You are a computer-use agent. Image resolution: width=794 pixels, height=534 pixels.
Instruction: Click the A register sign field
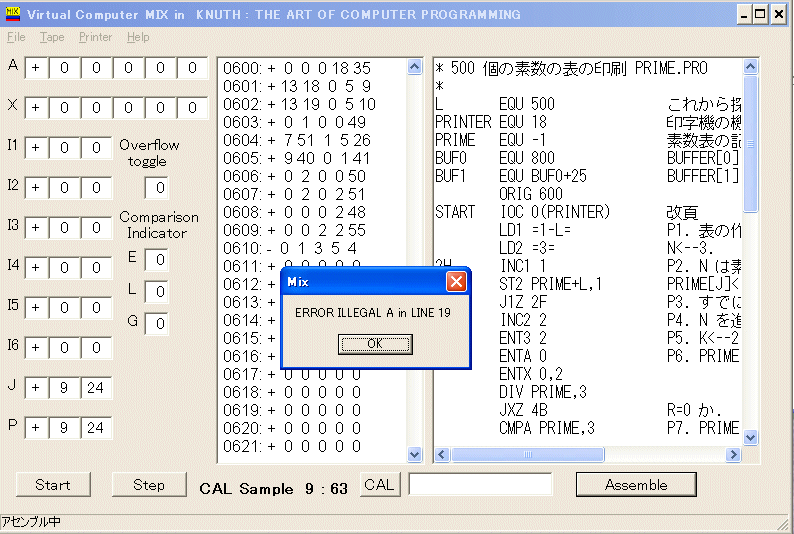[36, 68]
